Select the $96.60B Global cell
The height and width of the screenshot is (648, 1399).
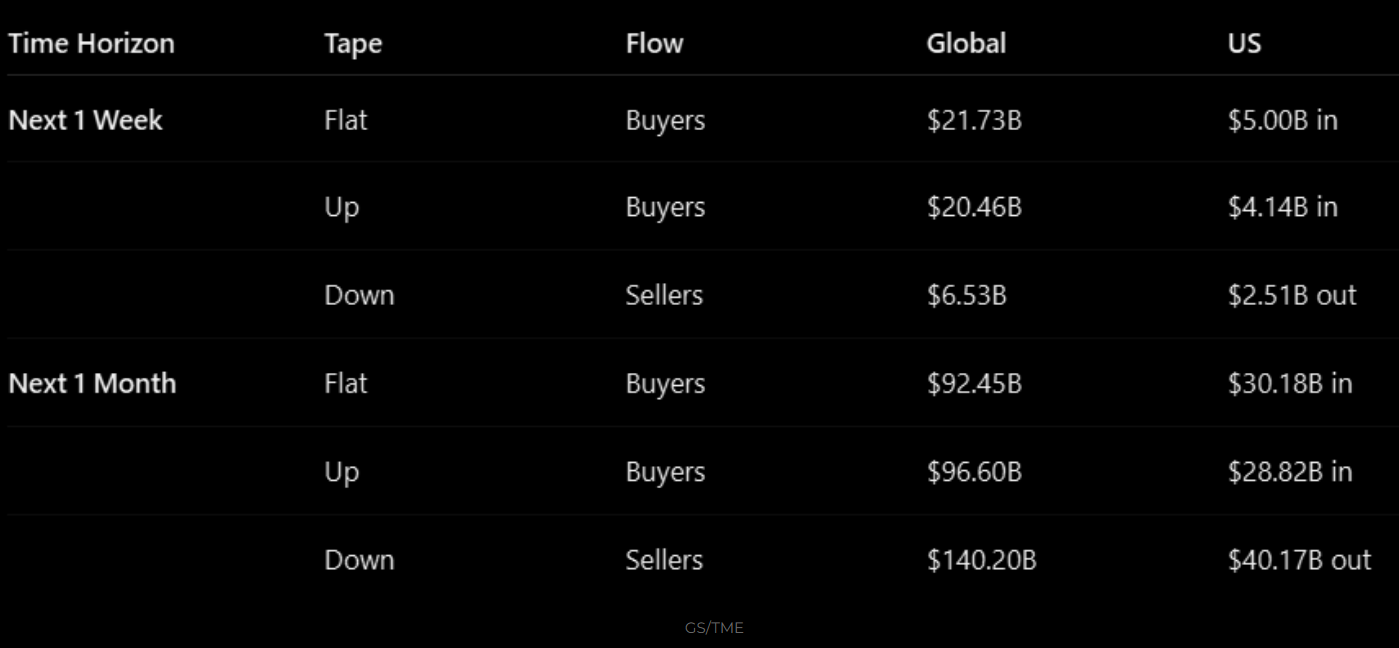click(974, 472)
